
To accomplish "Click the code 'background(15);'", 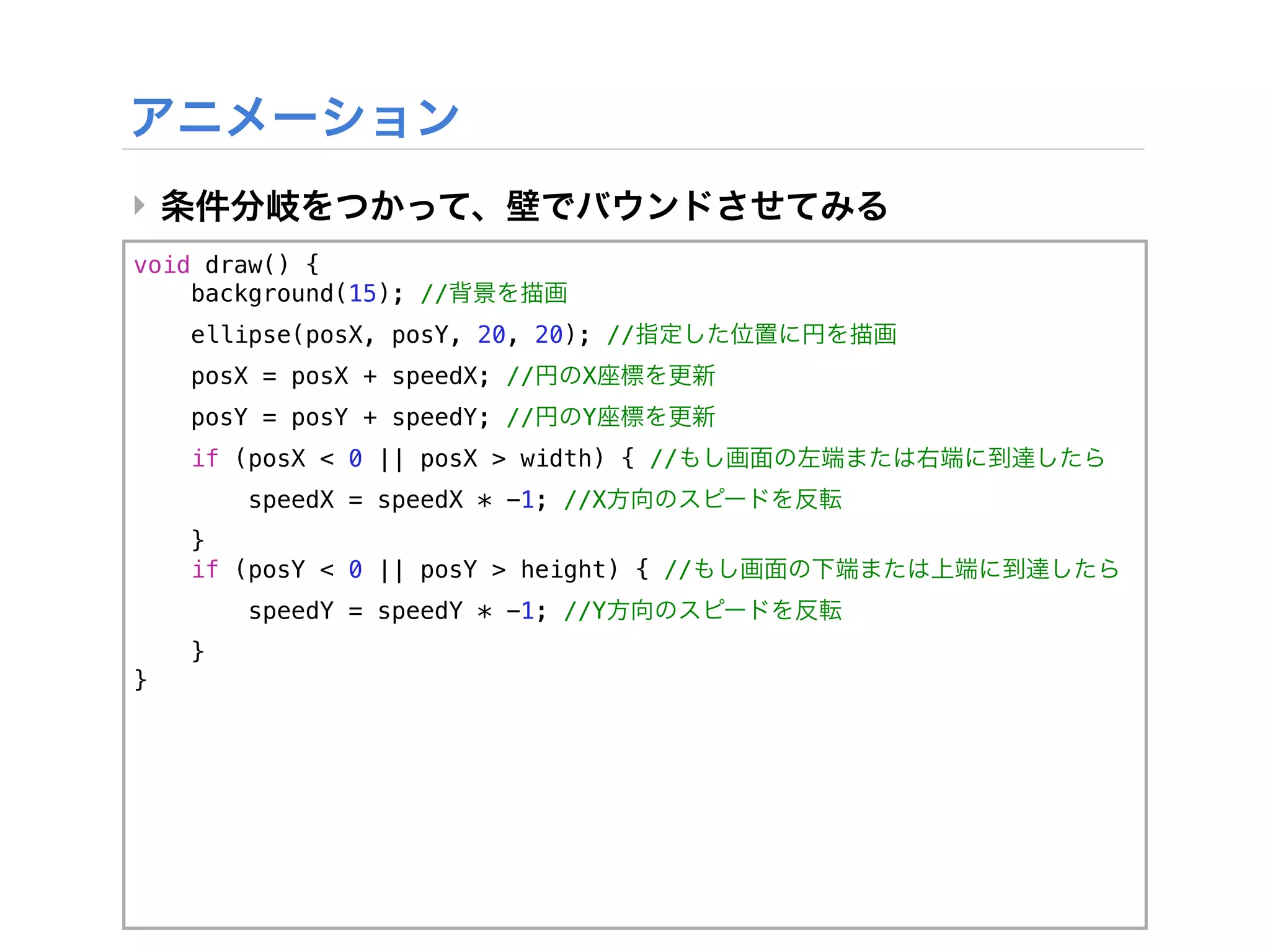I will pyautogui.click(x=297, y=293).
